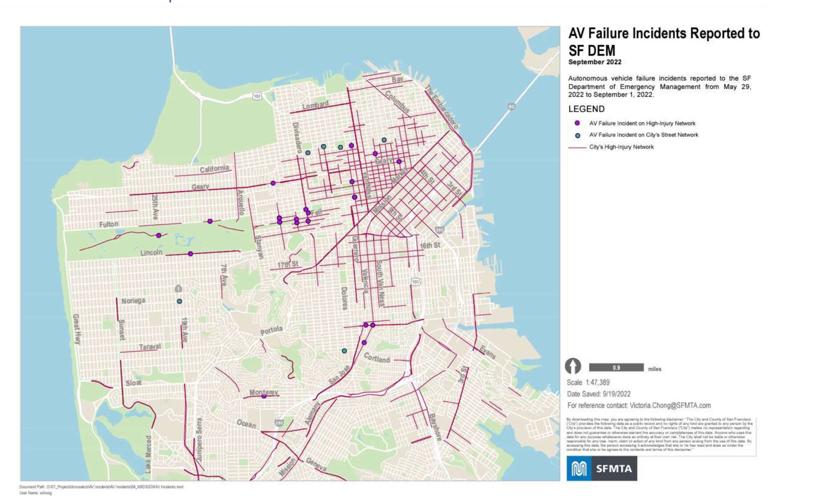Click the teal City's Street Network legend dot

(577, 134)
